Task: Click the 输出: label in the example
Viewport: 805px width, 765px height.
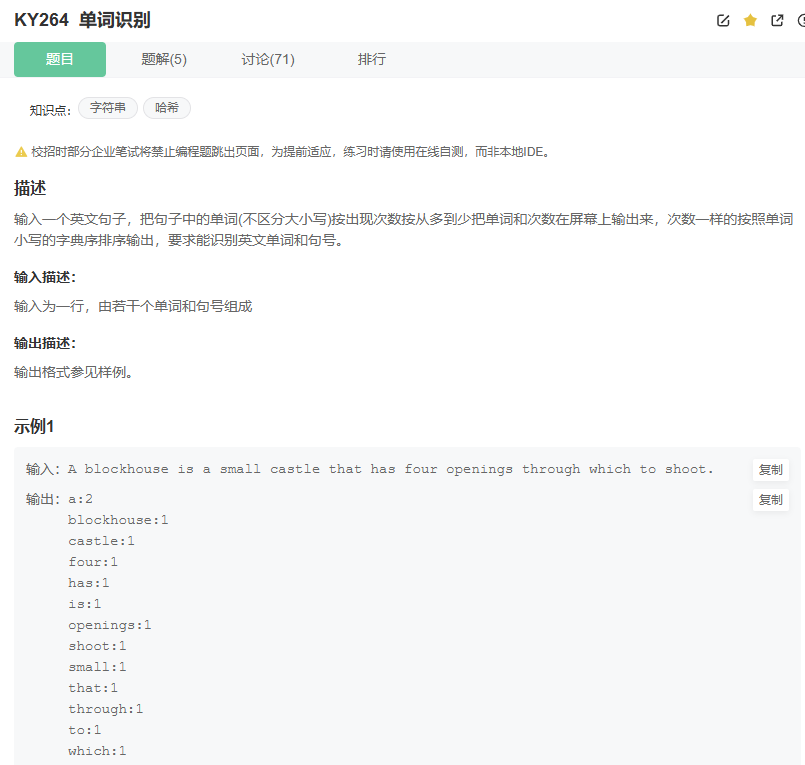Action: click(x=43, y=499)
